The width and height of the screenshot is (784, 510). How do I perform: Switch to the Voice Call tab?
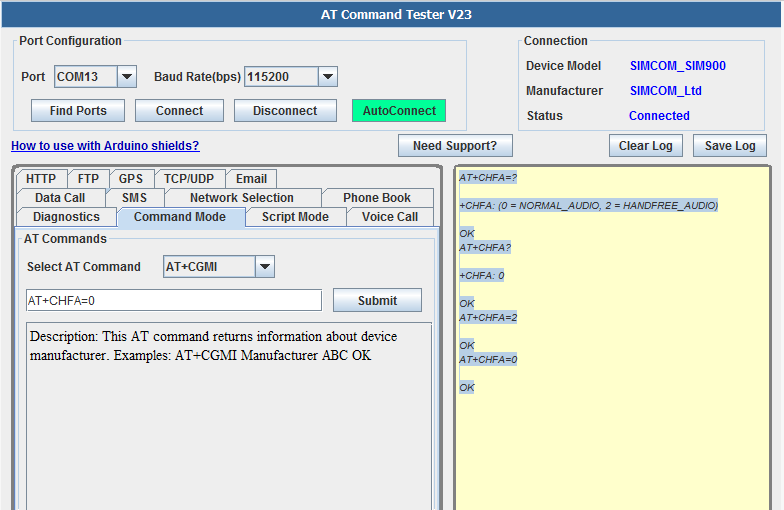pos(390,217)
